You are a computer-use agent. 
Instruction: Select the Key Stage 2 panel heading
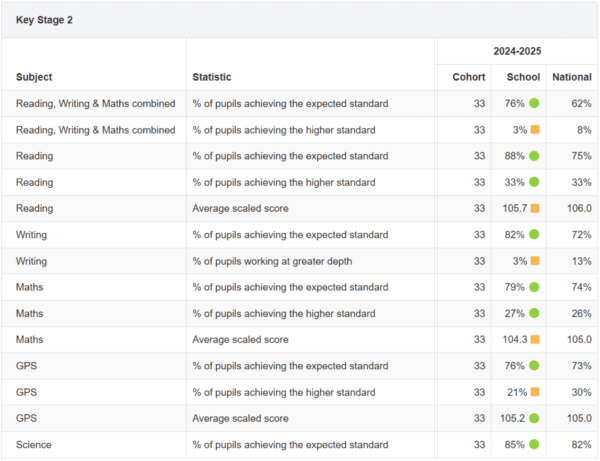point(44,20)
